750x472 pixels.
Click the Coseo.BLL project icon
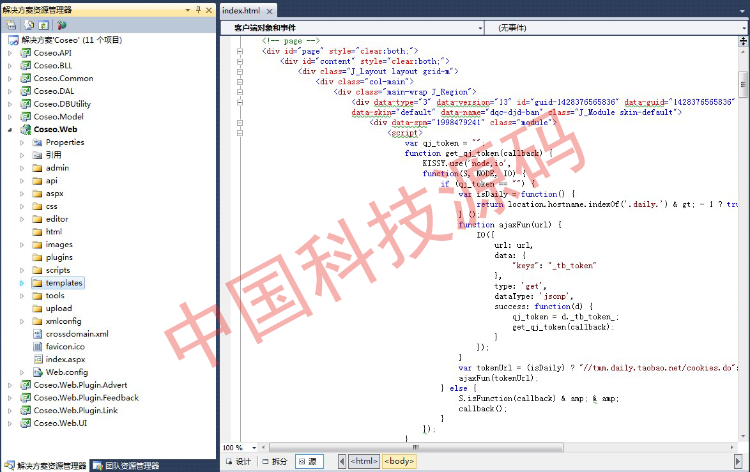point(26,66)
